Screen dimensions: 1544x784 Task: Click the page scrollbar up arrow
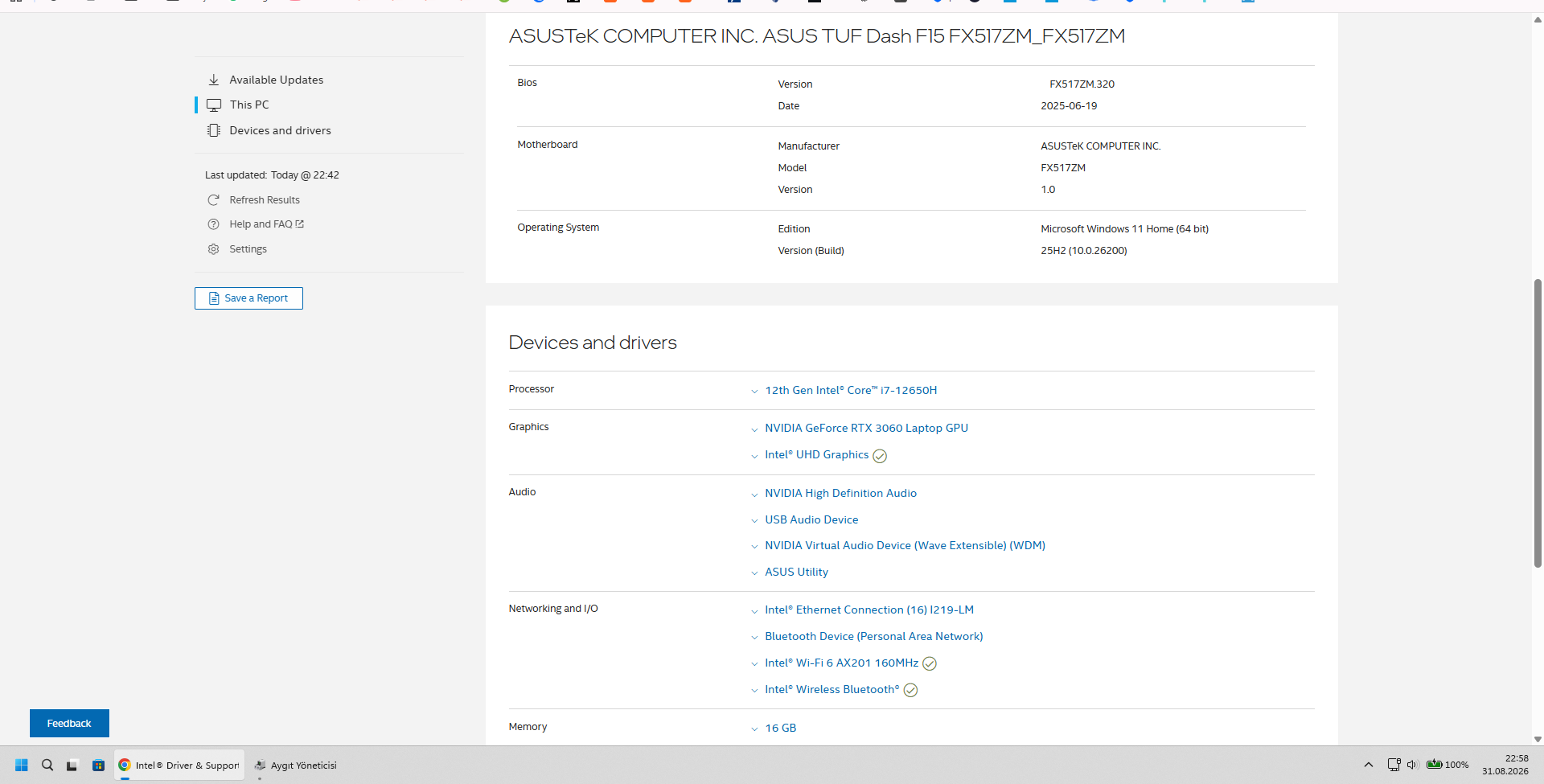tap(1538, 20)
